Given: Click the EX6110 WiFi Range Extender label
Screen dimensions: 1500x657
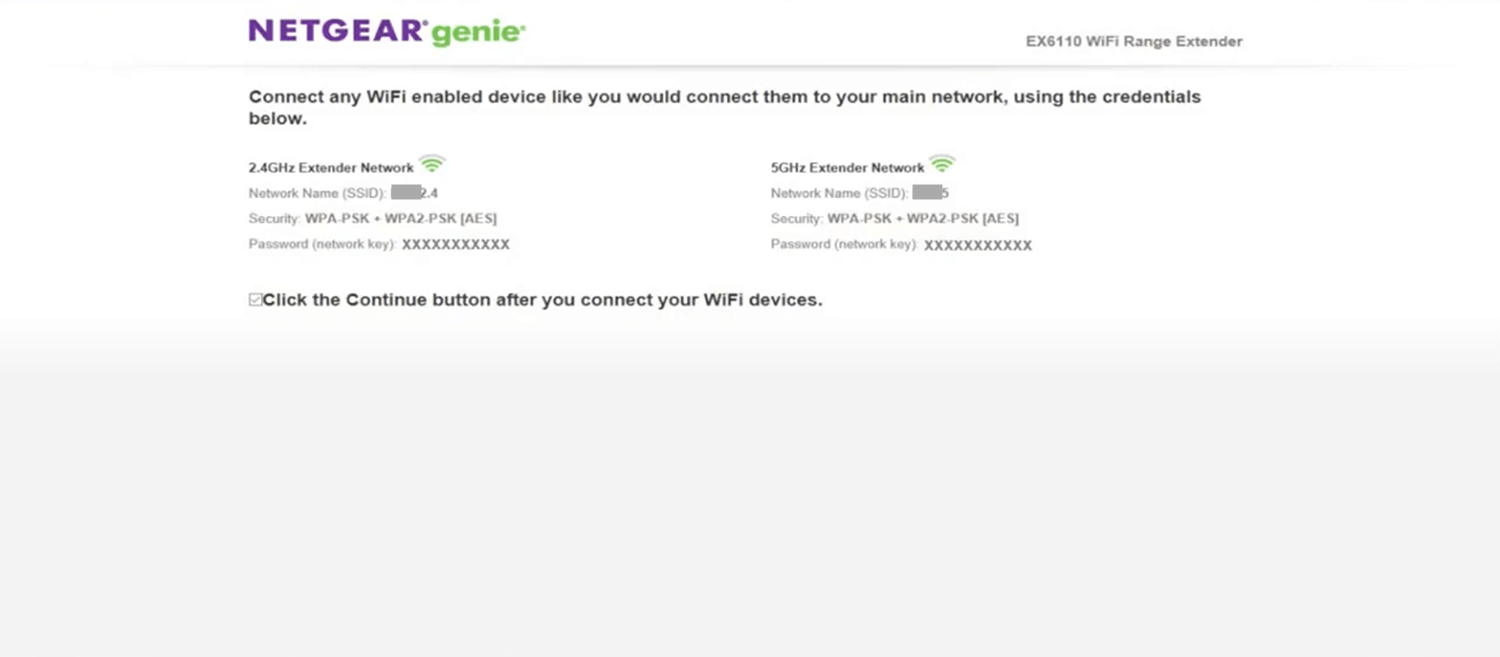Looking at the screenshot, I should [1134, 42].
